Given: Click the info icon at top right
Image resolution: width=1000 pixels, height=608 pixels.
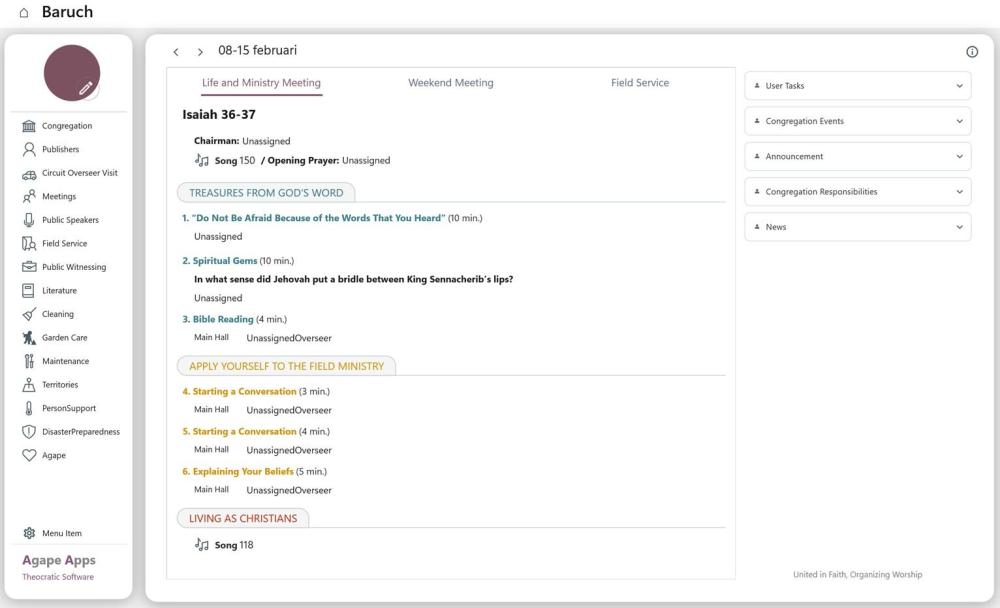Looking at the screenshot, I should point(972,52).
